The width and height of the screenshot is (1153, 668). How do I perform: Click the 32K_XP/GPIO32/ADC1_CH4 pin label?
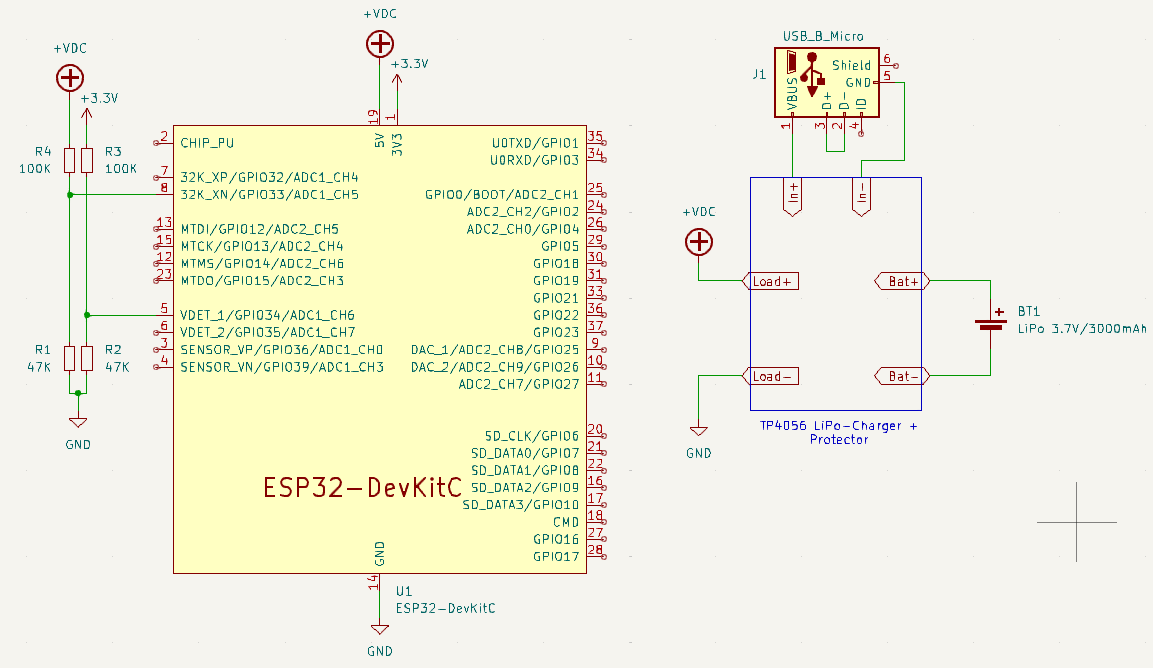tap(269, 177)
